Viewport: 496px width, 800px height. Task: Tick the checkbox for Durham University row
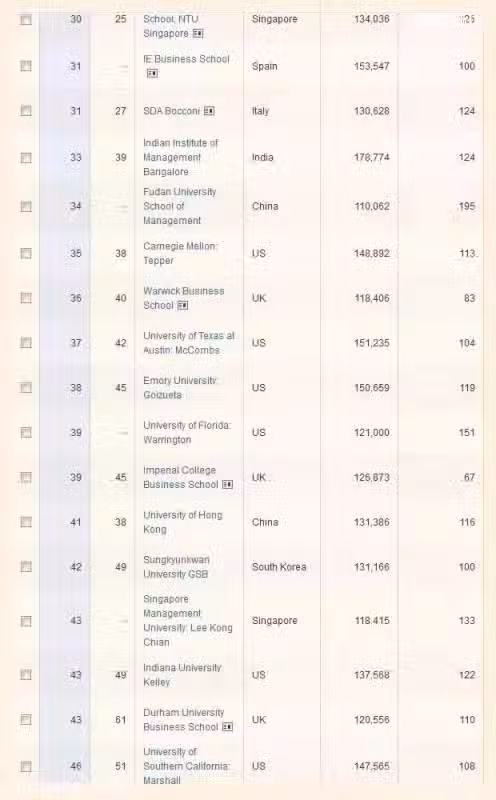coord(26,719)
